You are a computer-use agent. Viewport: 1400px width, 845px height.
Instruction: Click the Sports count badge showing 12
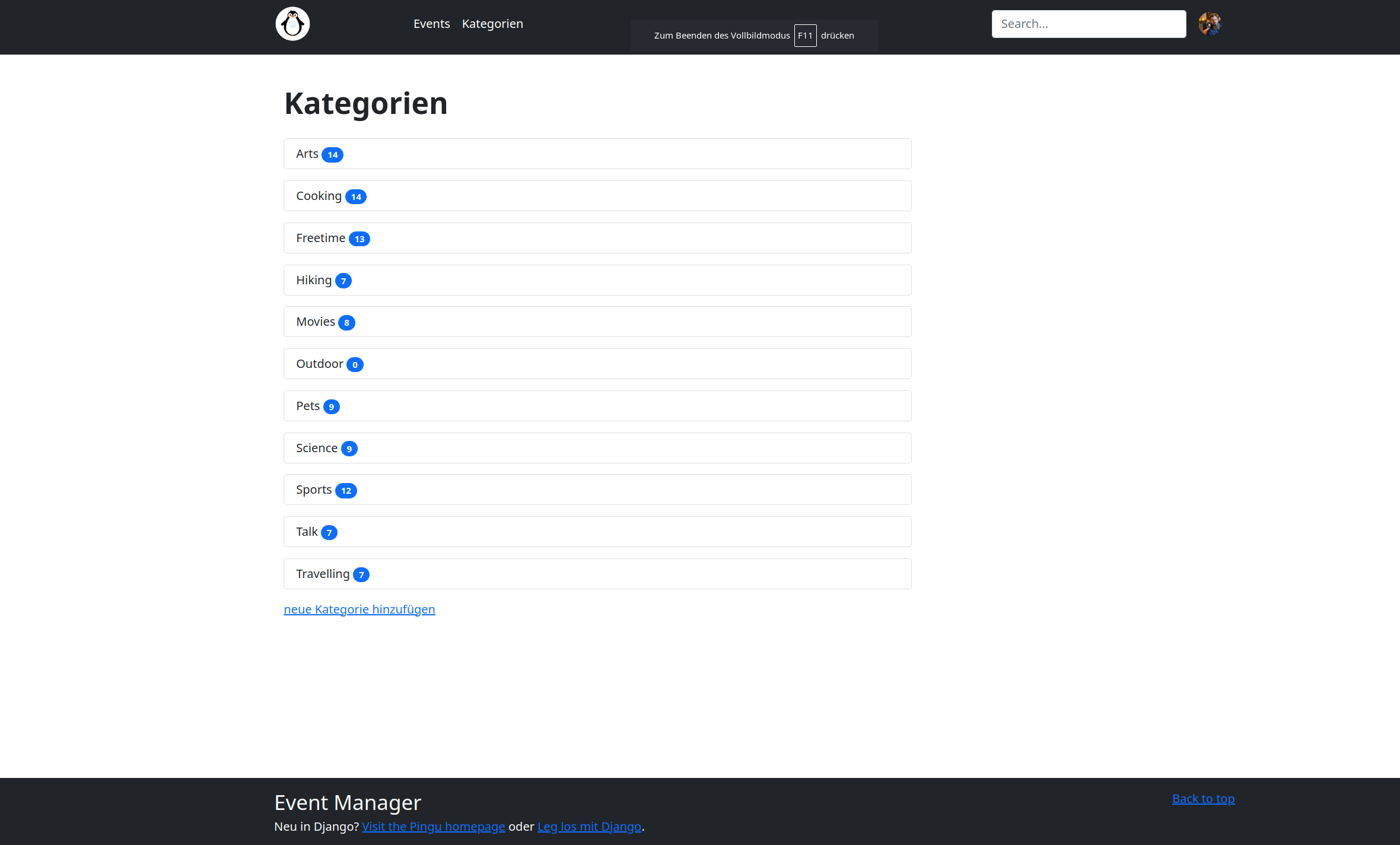(x=345, y=490)
